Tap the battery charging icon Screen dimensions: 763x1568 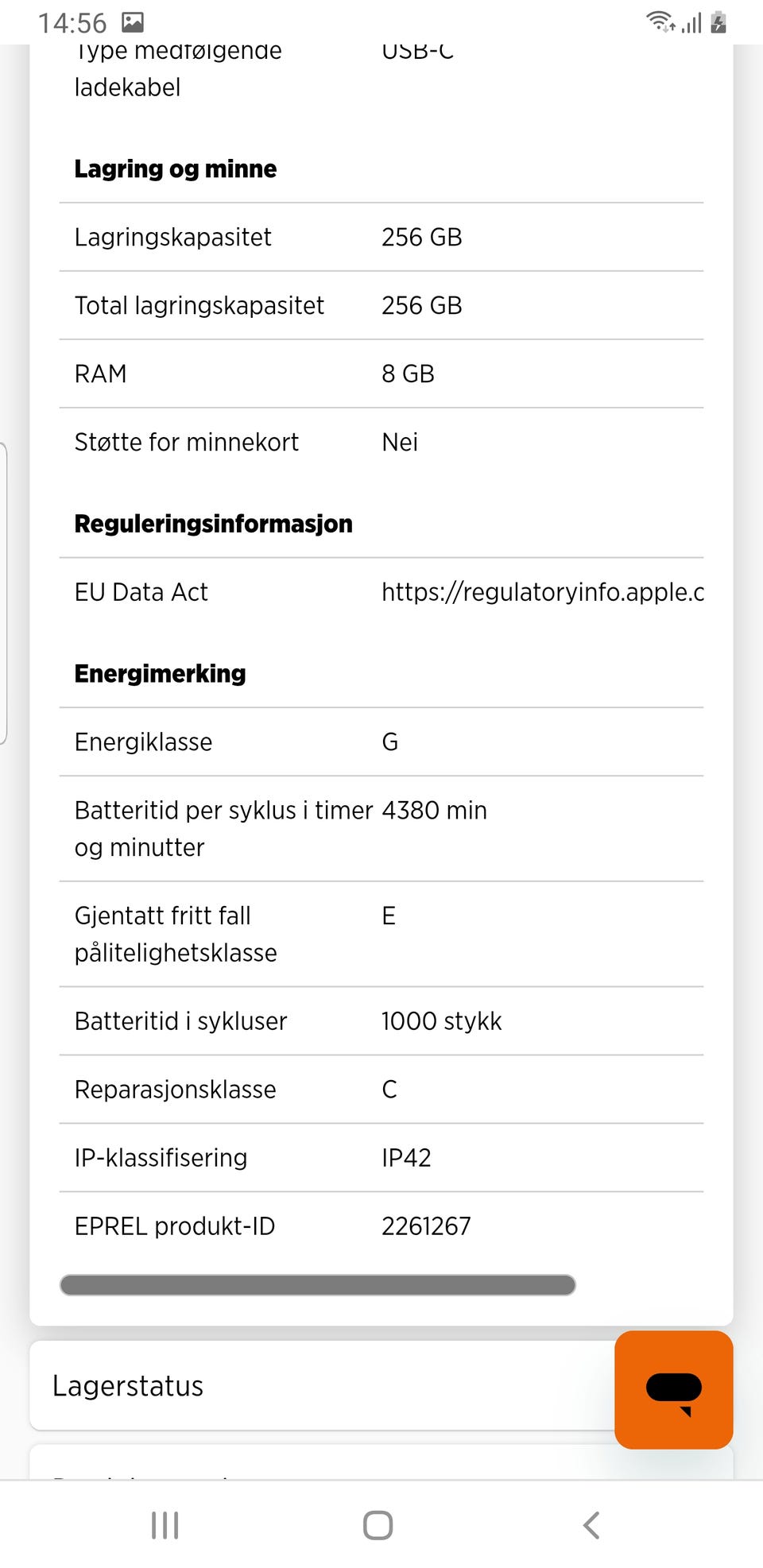pos(718,22)
